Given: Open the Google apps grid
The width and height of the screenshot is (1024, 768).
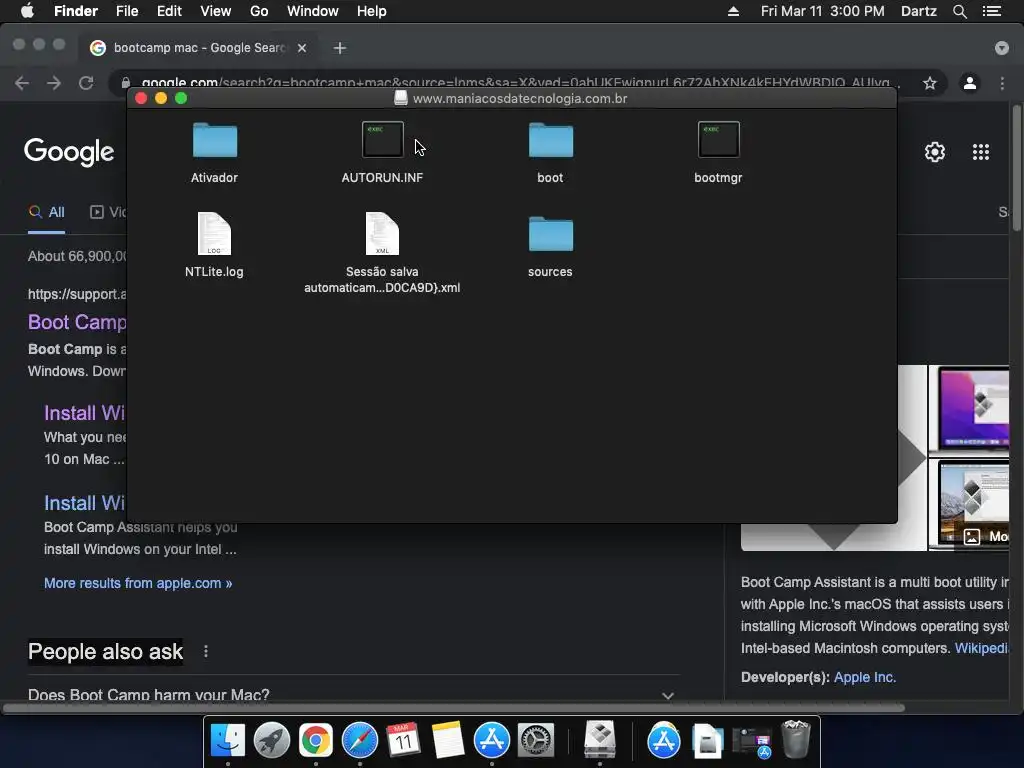Looking at the screenshot, I should point(981,152).
